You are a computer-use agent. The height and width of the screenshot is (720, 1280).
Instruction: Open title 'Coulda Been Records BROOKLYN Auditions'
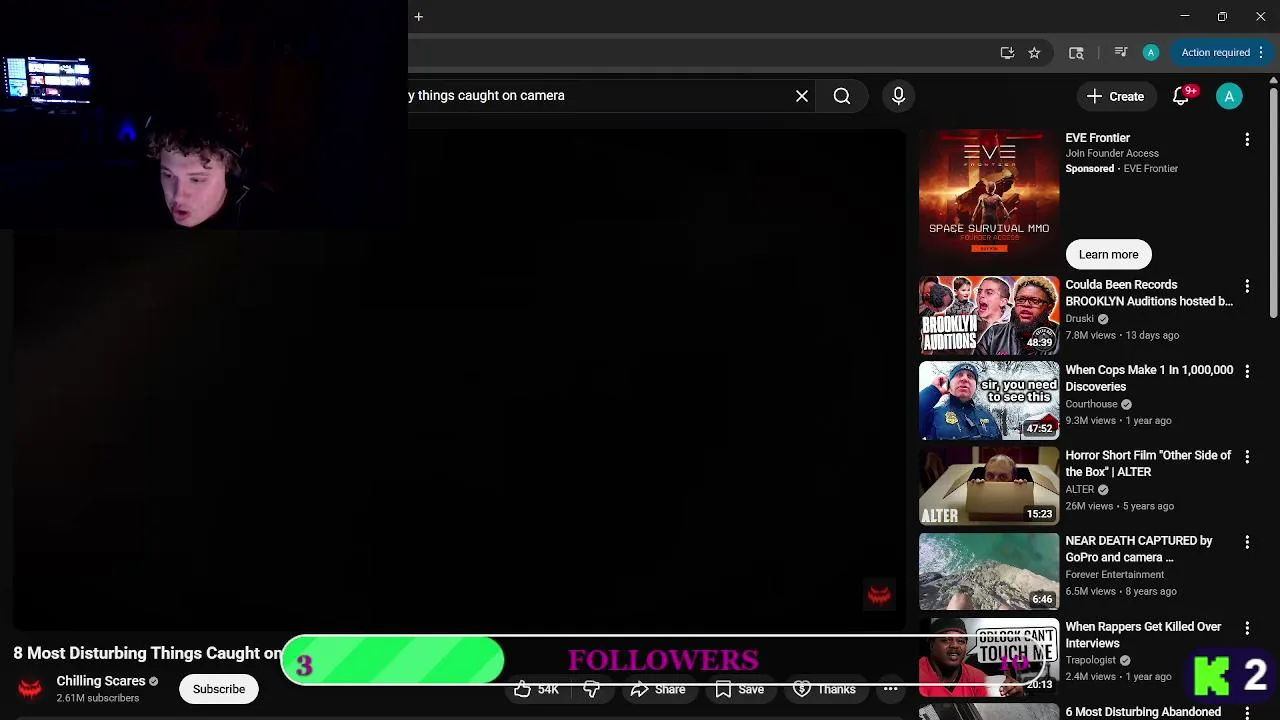(1149, 293)
